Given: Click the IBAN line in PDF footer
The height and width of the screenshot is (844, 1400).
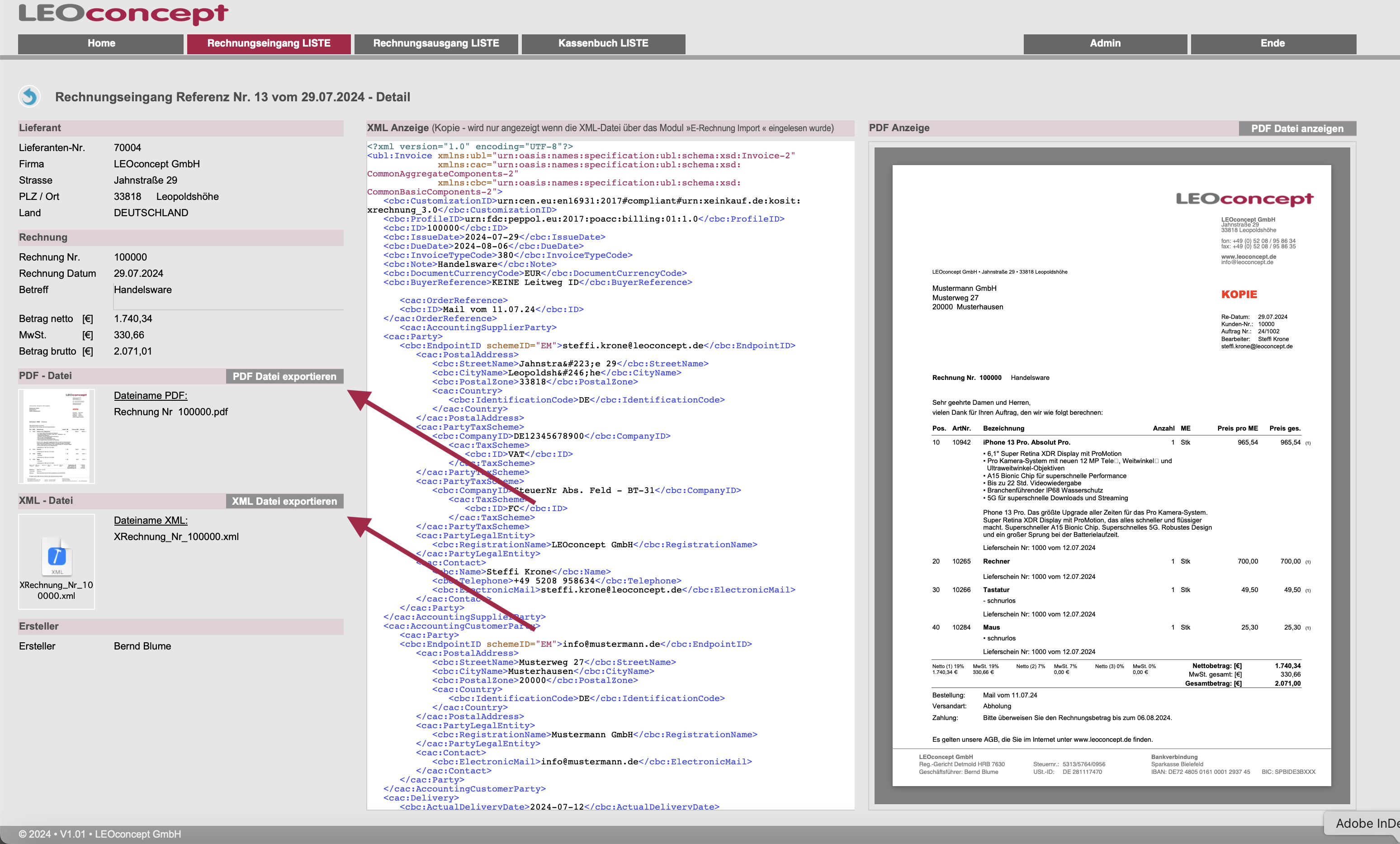Looking at the screenshot, I should coord(1201,772).
